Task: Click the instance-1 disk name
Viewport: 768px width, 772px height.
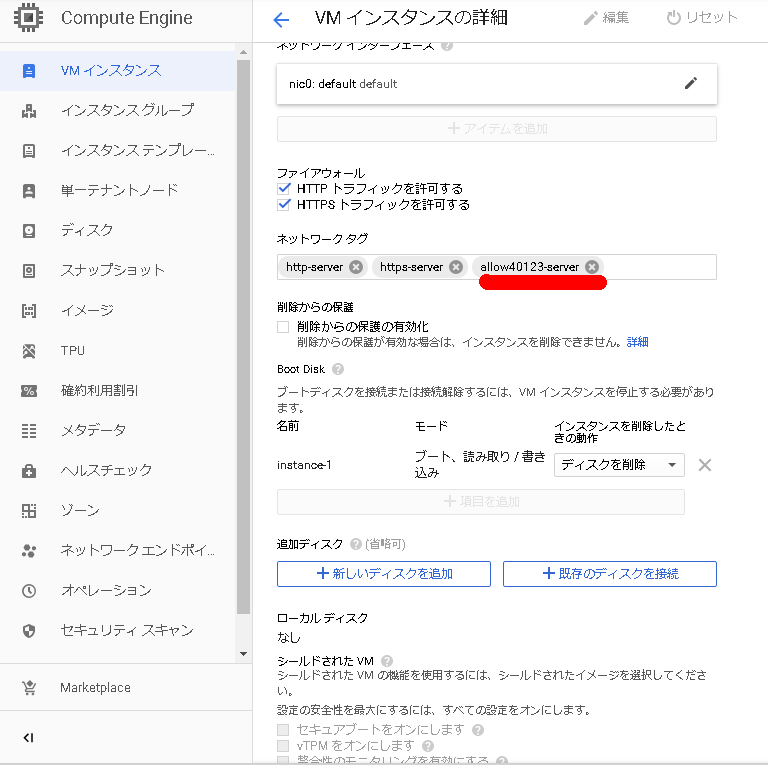Action: coord(304,465)
